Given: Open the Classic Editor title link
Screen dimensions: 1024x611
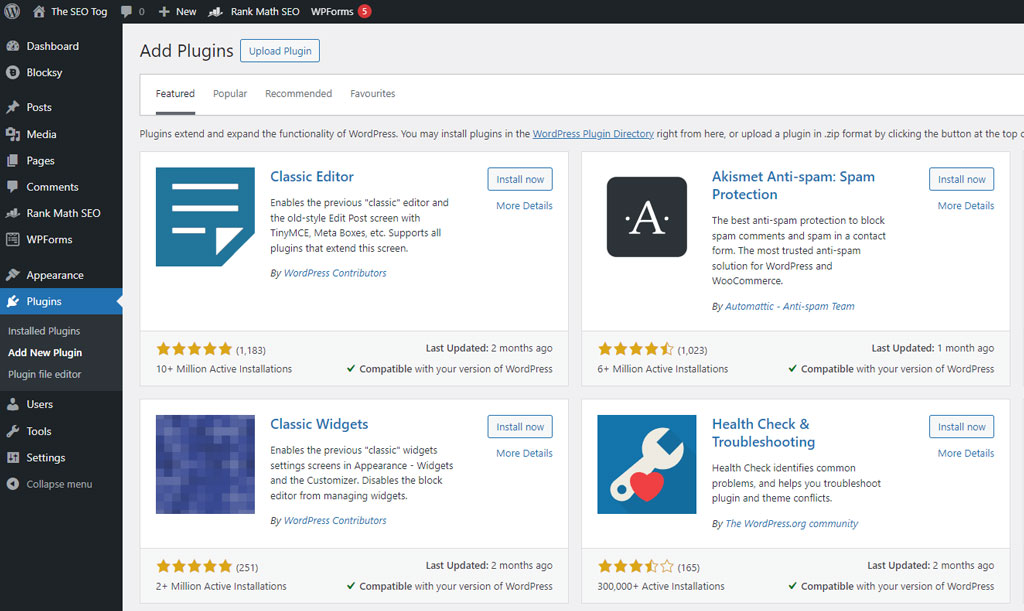Looking at the screenshot, I should 312,176.
